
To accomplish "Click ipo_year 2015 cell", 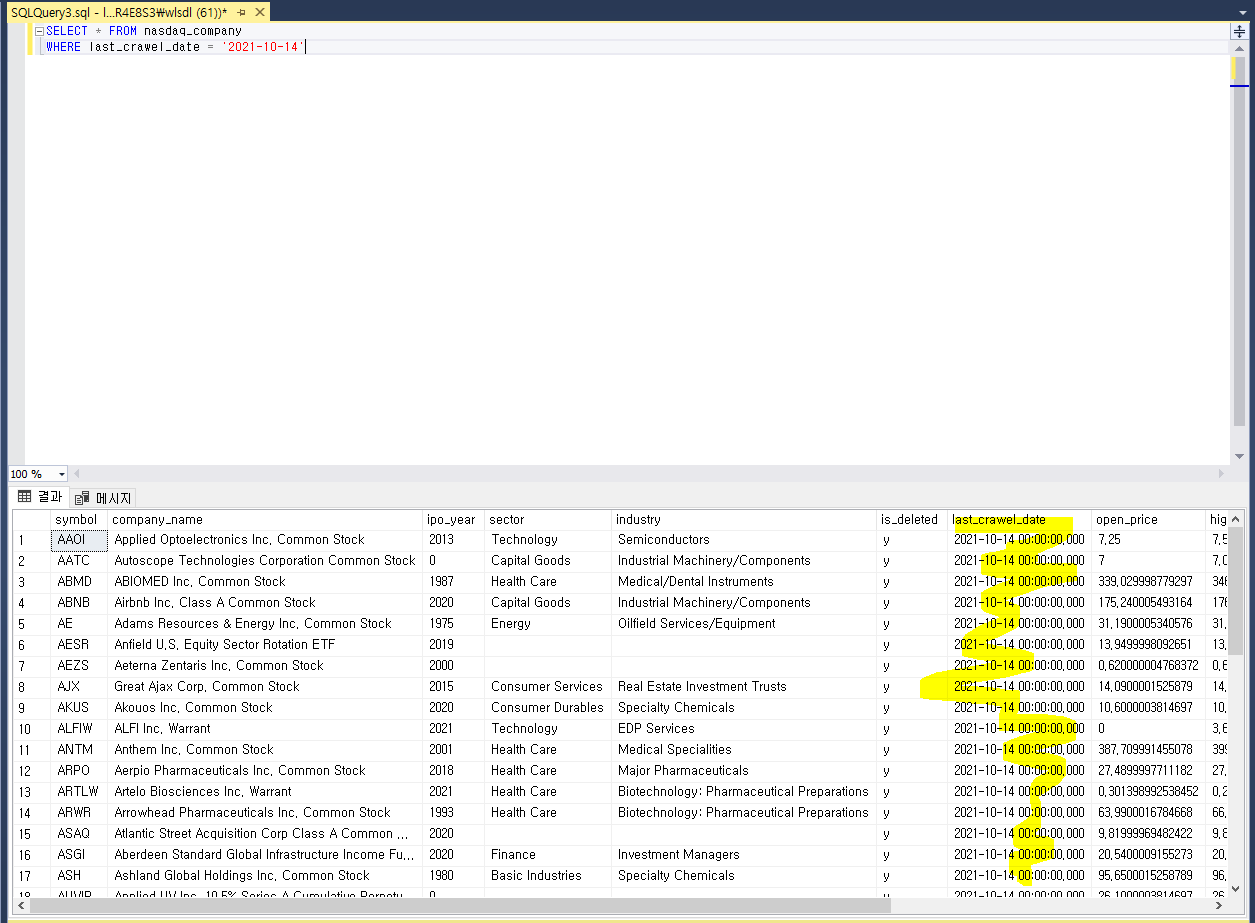I will point(454,687).
